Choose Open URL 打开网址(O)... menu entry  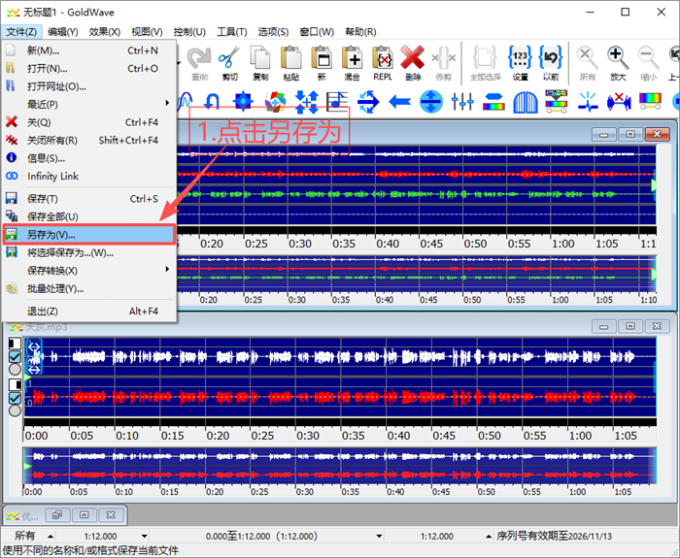[x=89, y=86]
